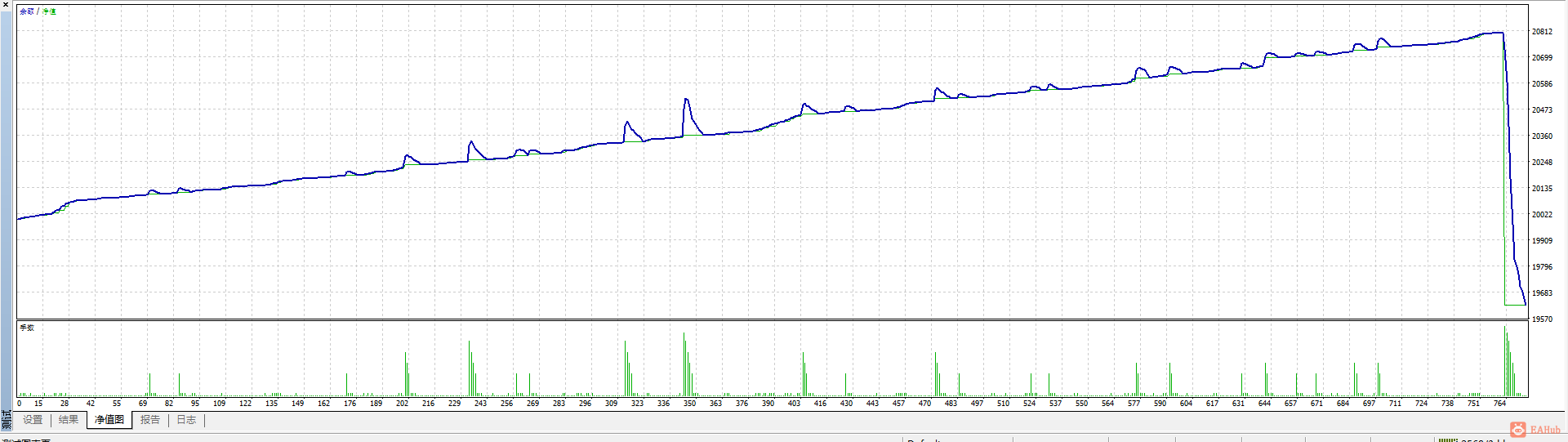Click the 20248 value on the price axis
The height and width of the screenshot is (442, 1568).
(1542, 163)
